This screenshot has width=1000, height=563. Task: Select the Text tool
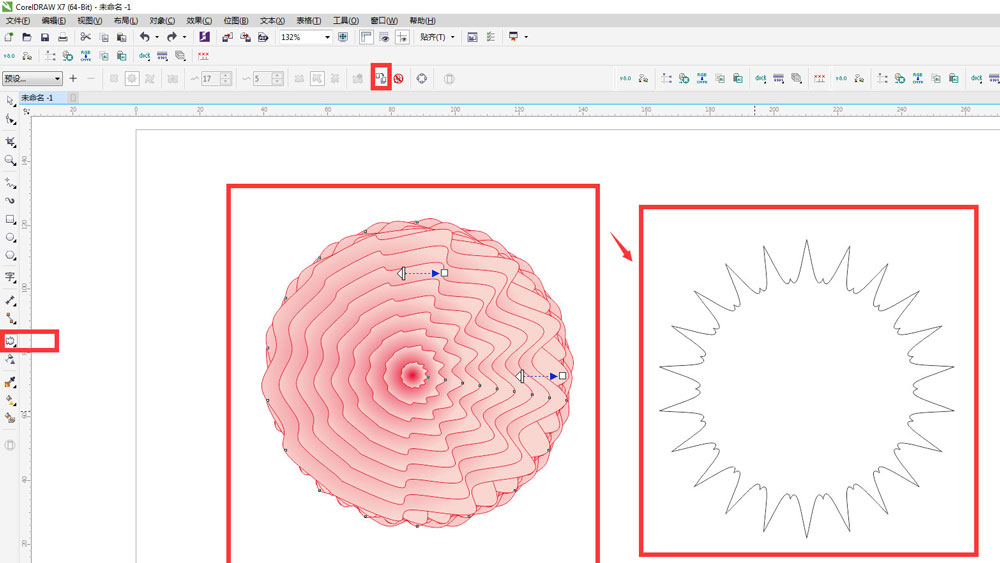point(10,277)
